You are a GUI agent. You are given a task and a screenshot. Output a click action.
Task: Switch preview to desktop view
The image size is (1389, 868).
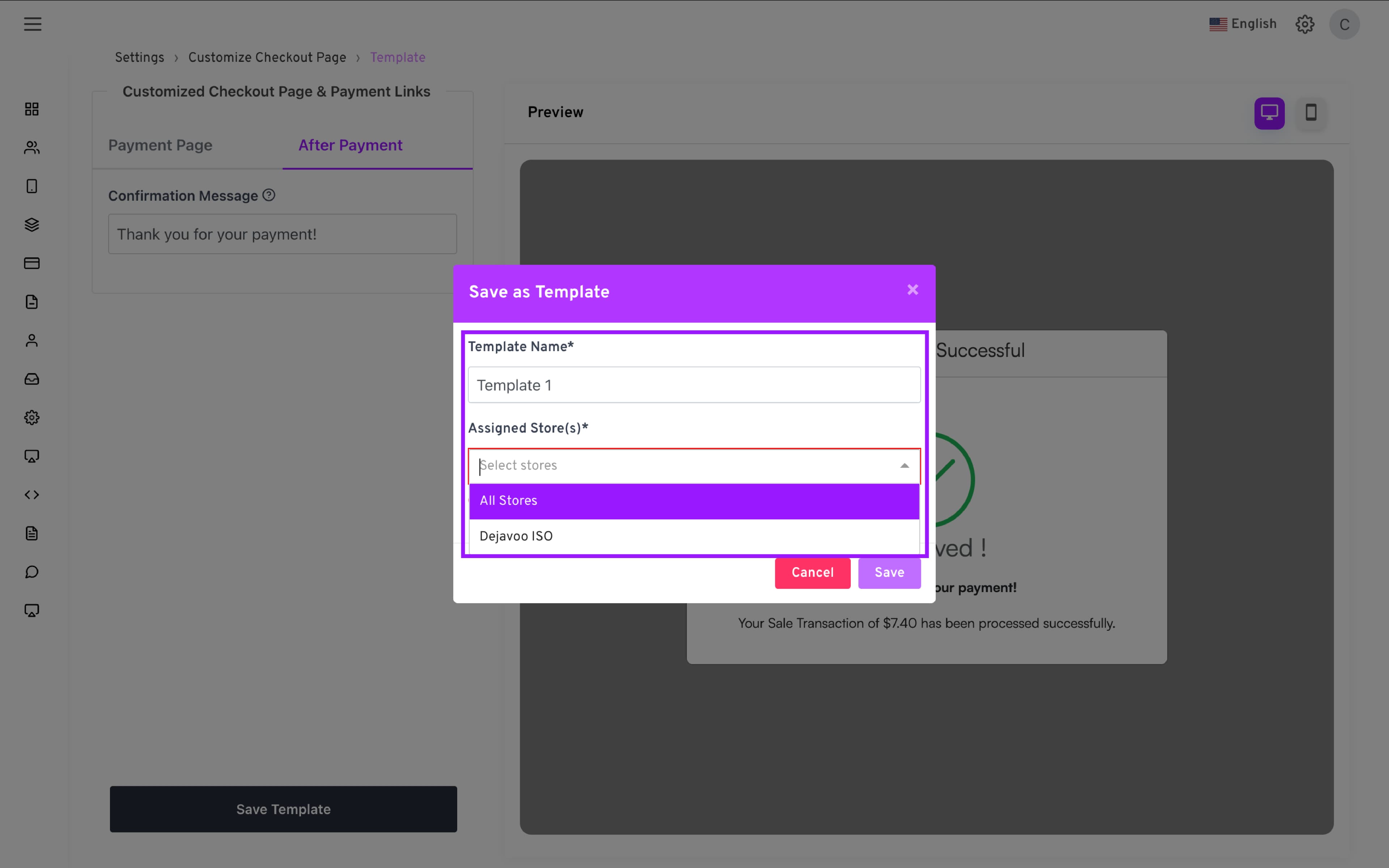click(x=1269, y=113)
